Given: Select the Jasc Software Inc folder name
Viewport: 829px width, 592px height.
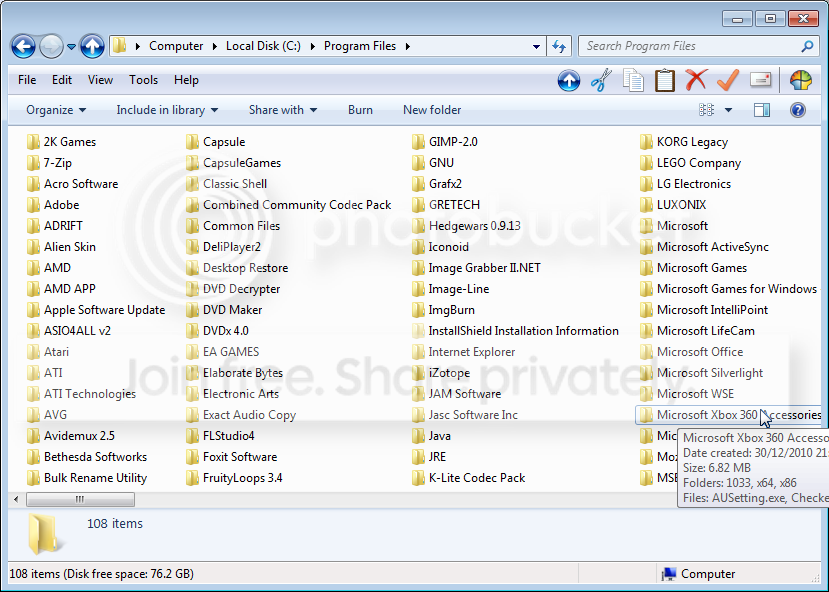Looking at the screenshot, I should (x=473, y=415).
